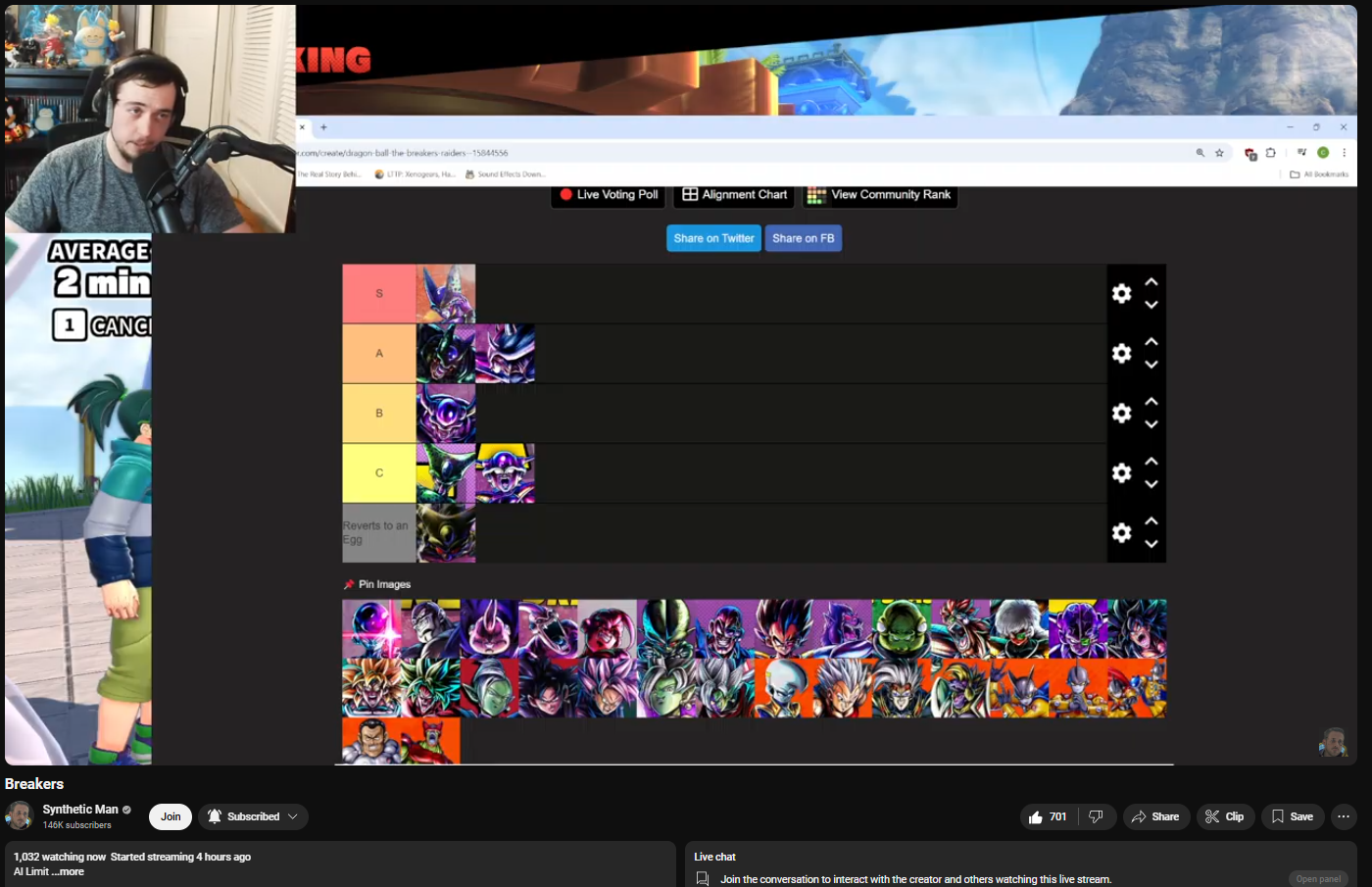Image resolution: width=1372 pixels, height=887 pixels.
Task: Open the Sound Effects Down... bookmark
Action: pyautogui.click(x=505, y=174)
